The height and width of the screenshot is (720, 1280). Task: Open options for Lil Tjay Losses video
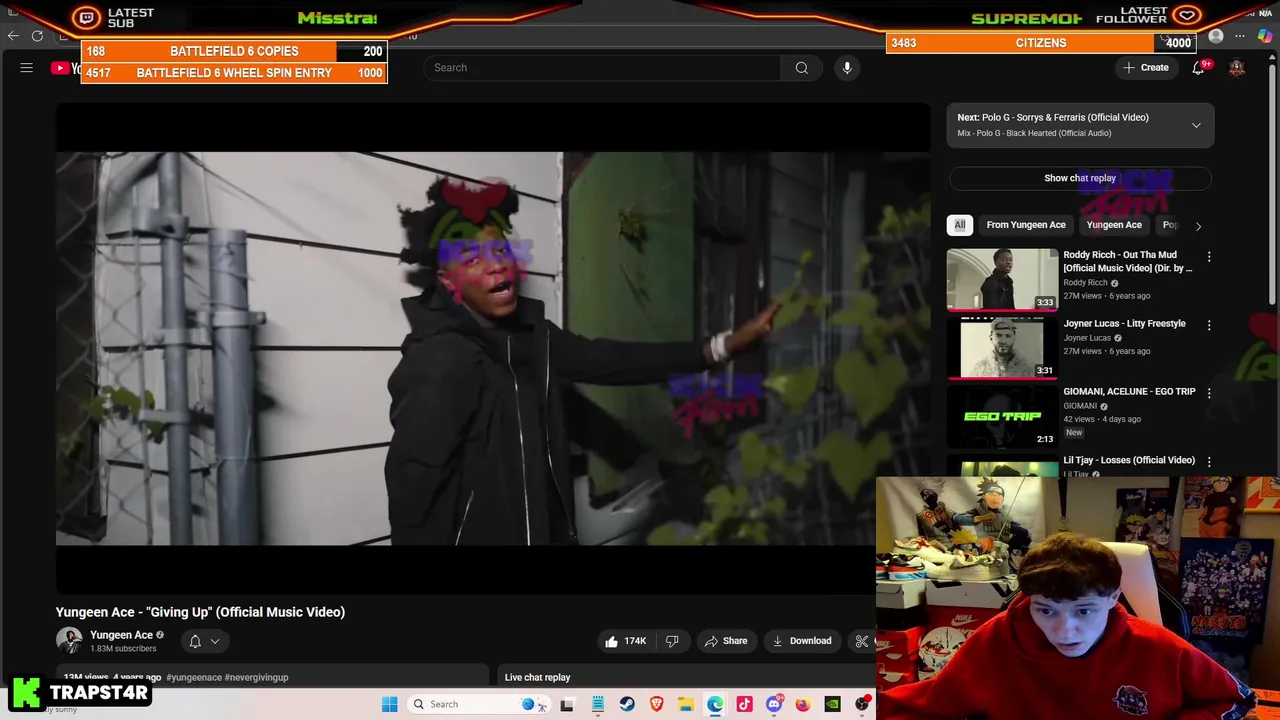point(1209,461)
